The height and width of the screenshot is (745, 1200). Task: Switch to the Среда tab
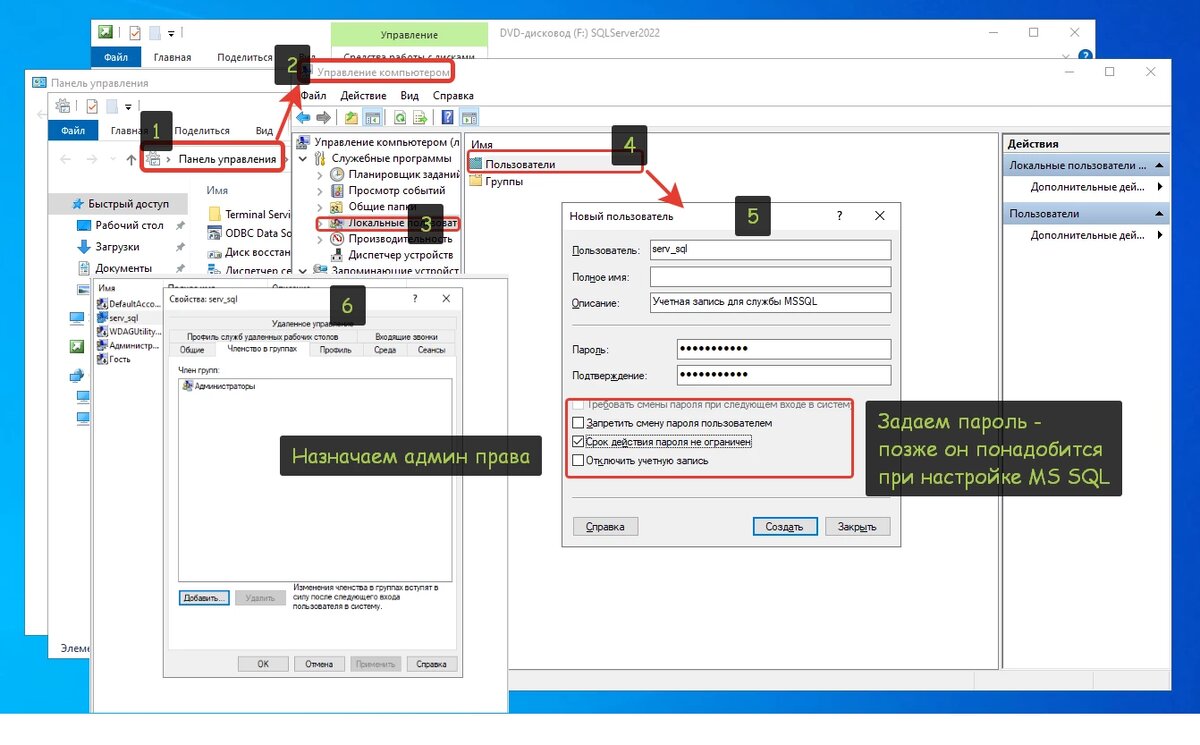pos(385,350)
